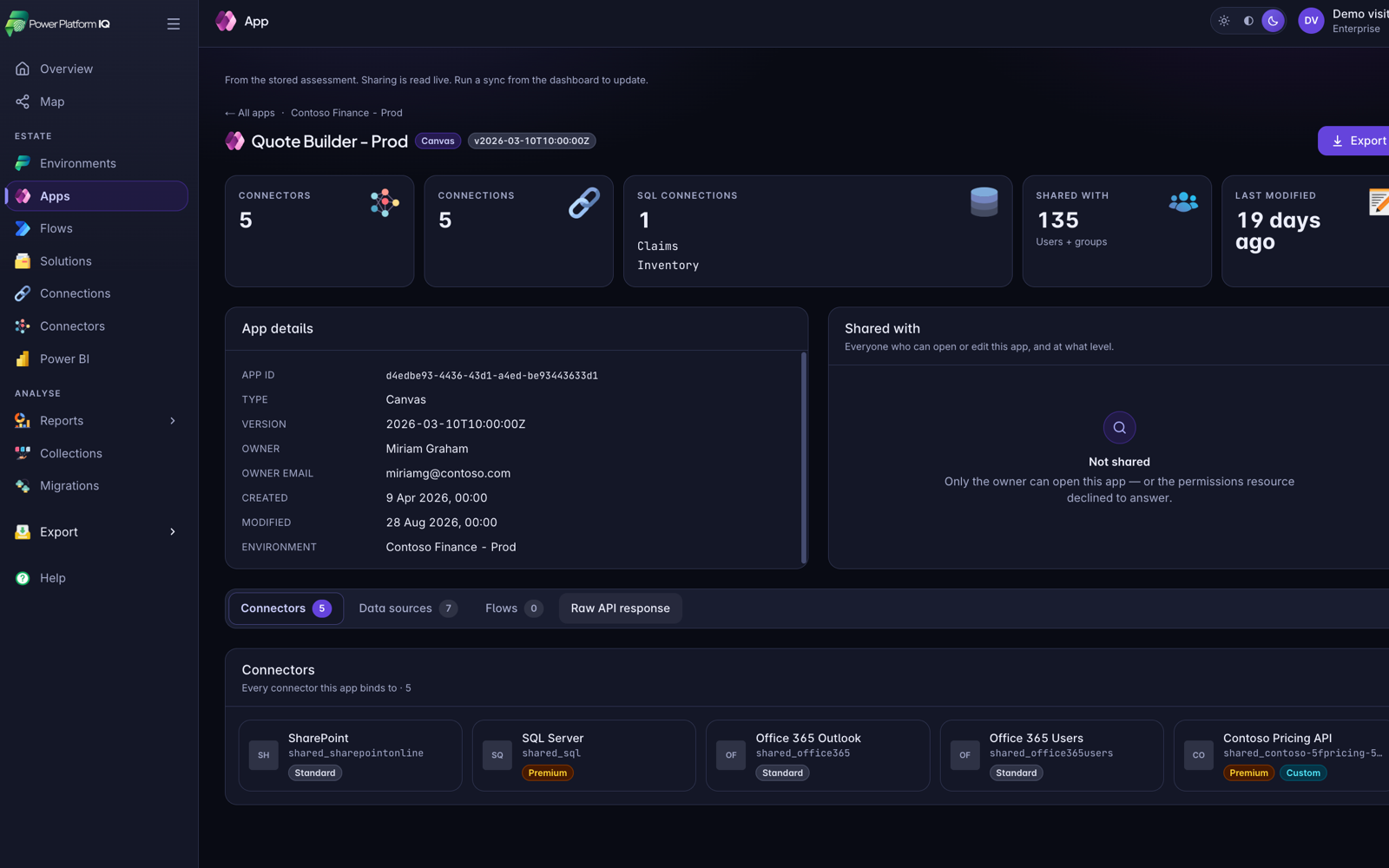This screenshot has width=1389, height=868.
Task: Go to Environments in the sidebar
Action: [97, 163]
